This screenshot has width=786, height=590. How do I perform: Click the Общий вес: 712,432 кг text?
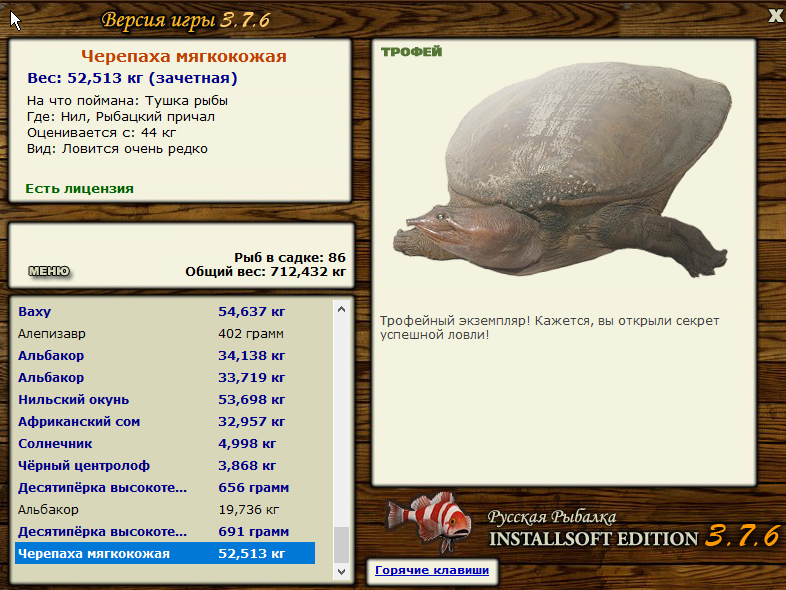[x=265, y=272]
